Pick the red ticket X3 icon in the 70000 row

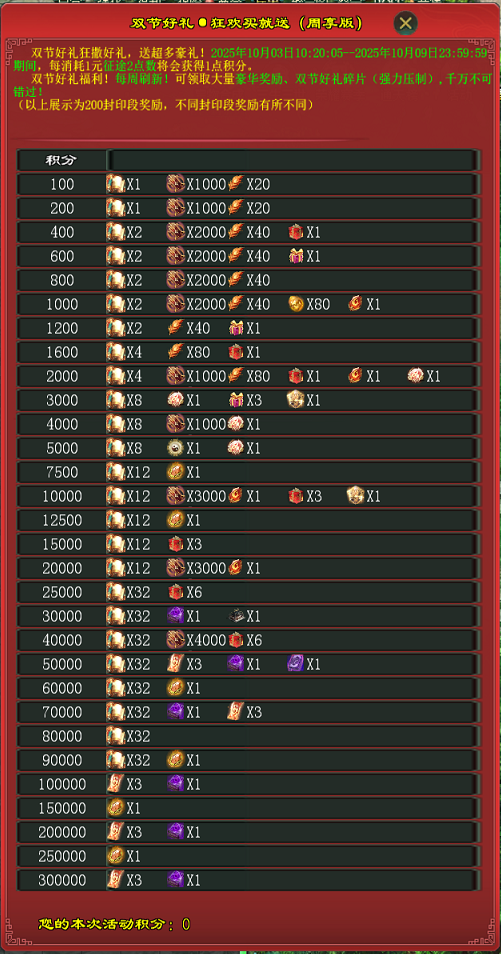pos(236,712)
